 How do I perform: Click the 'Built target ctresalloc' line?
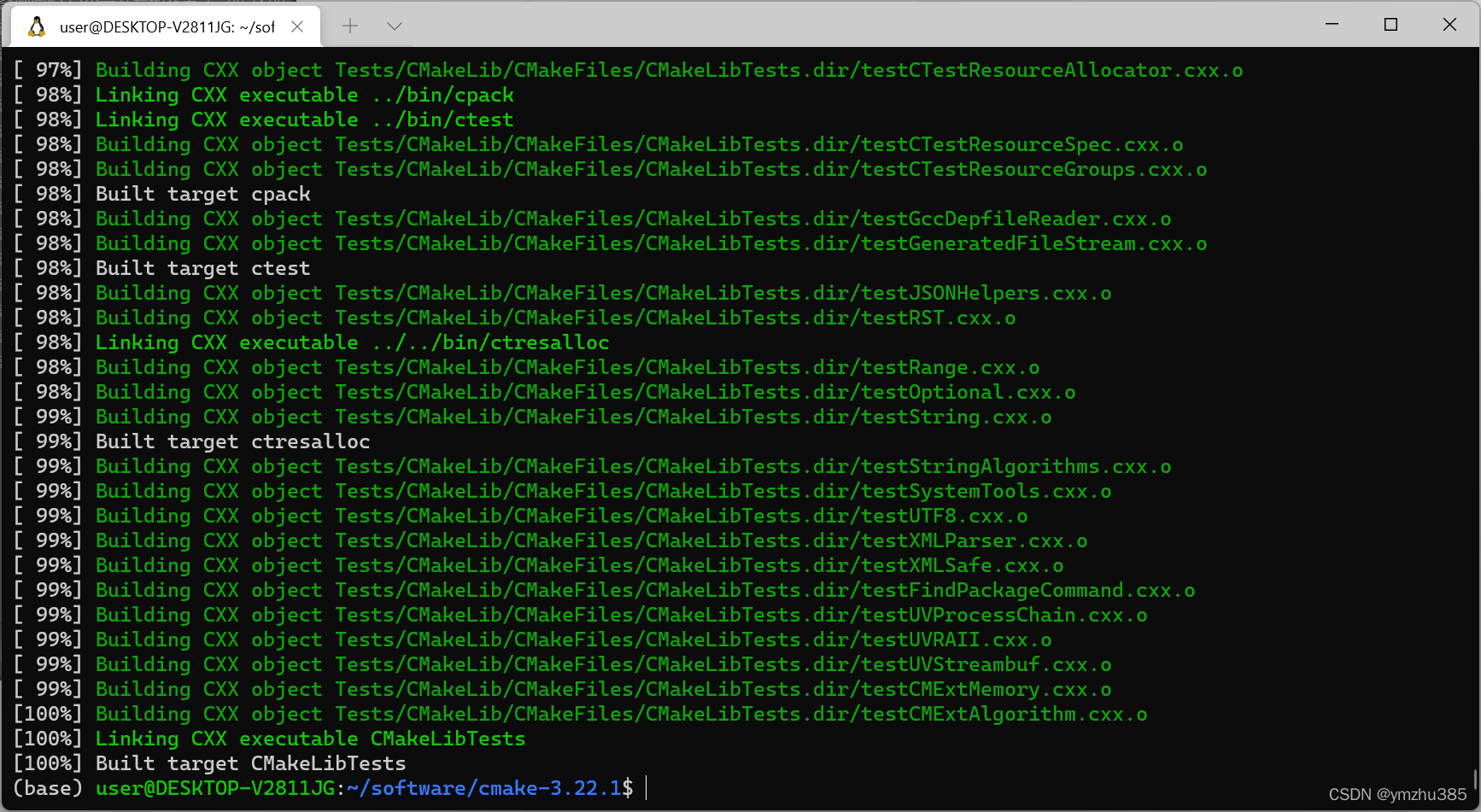coord(192,441)
